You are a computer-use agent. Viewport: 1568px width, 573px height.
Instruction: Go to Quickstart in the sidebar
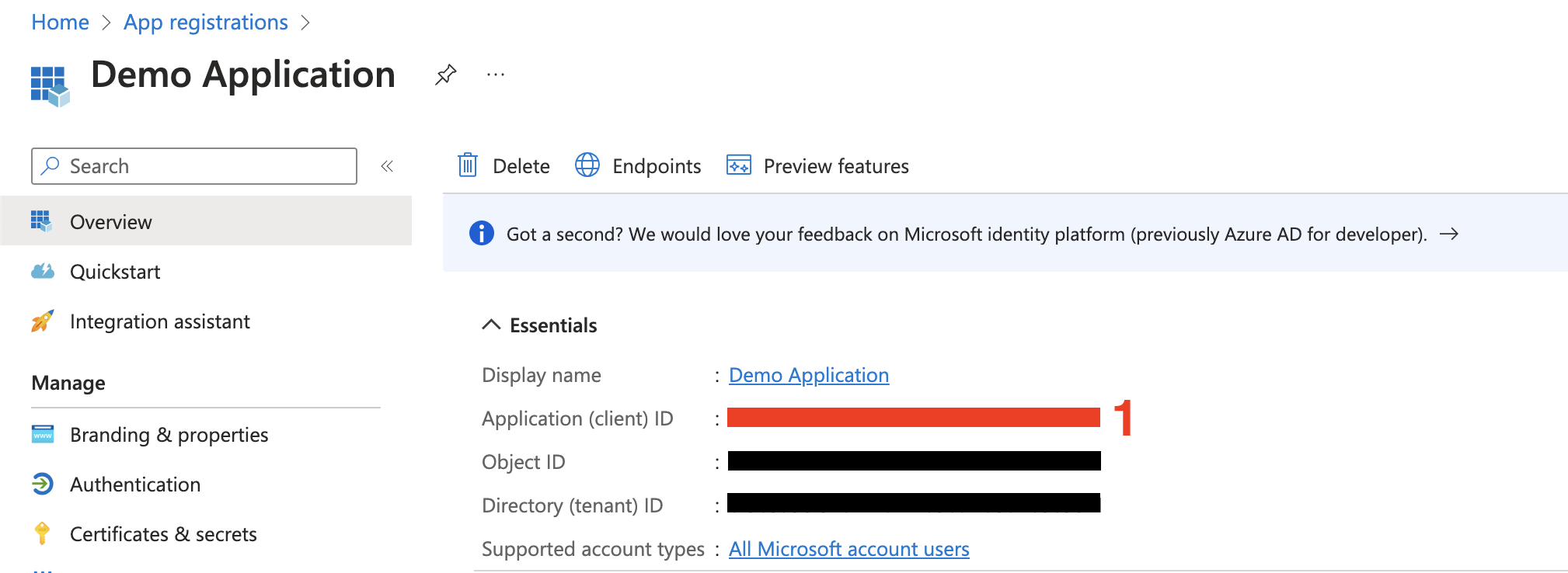(x=115, y=272)
